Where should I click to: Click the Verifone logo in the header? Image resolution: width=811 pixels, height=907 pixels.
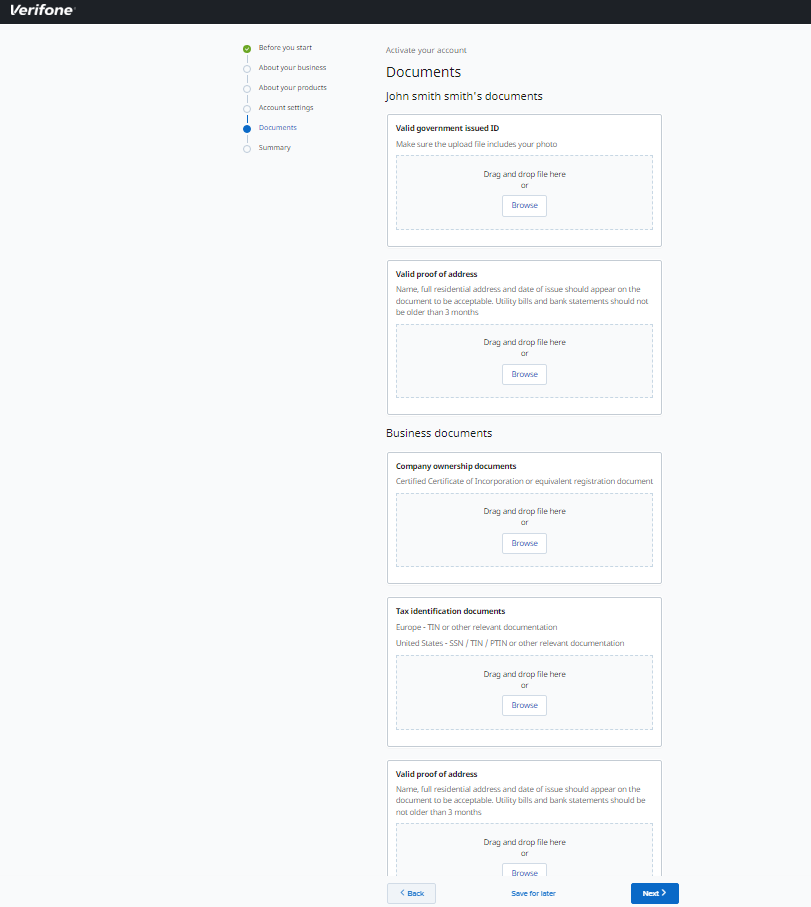pos(40,11)
